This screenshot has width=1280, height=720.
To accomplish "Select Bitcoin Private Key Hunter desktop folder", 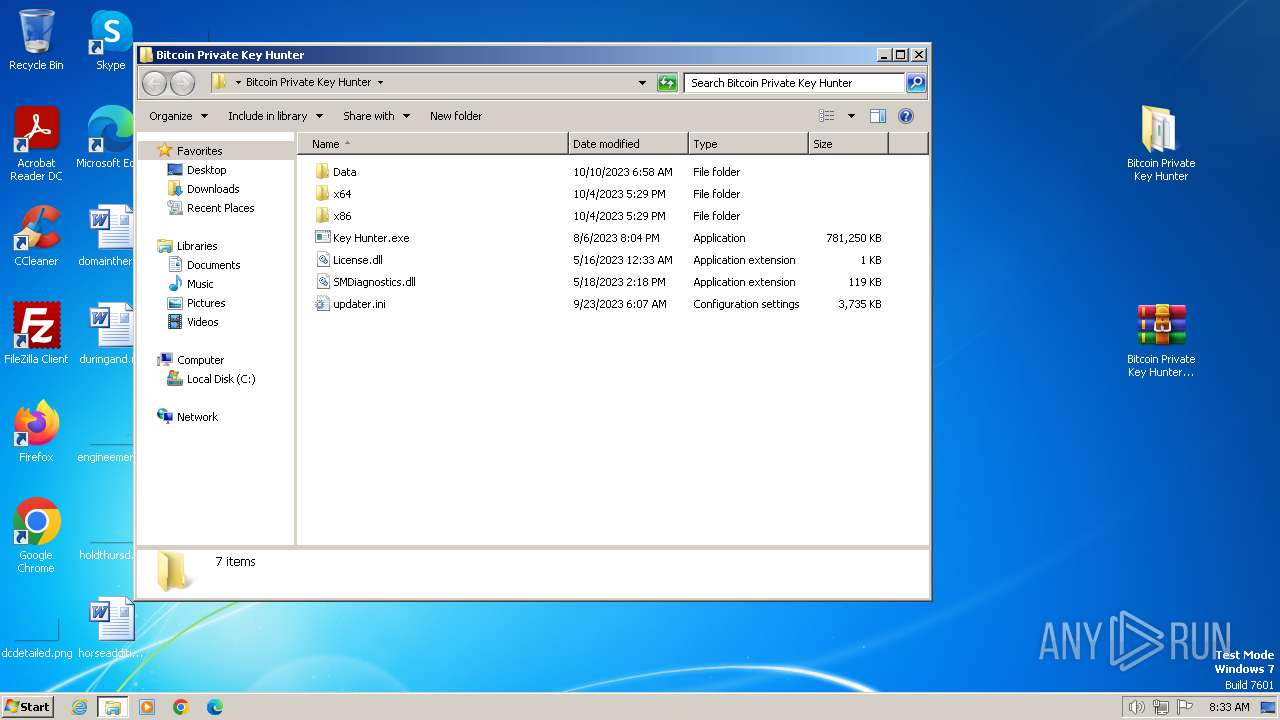I will coord(1161,143).
